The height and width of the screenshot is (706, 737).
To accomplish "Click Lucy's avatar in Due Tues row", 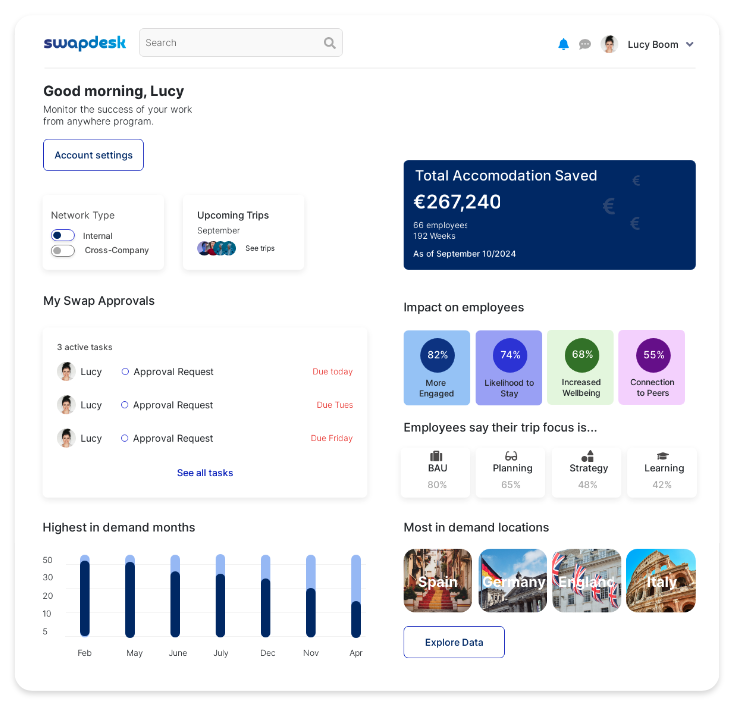I will point(66,405).
